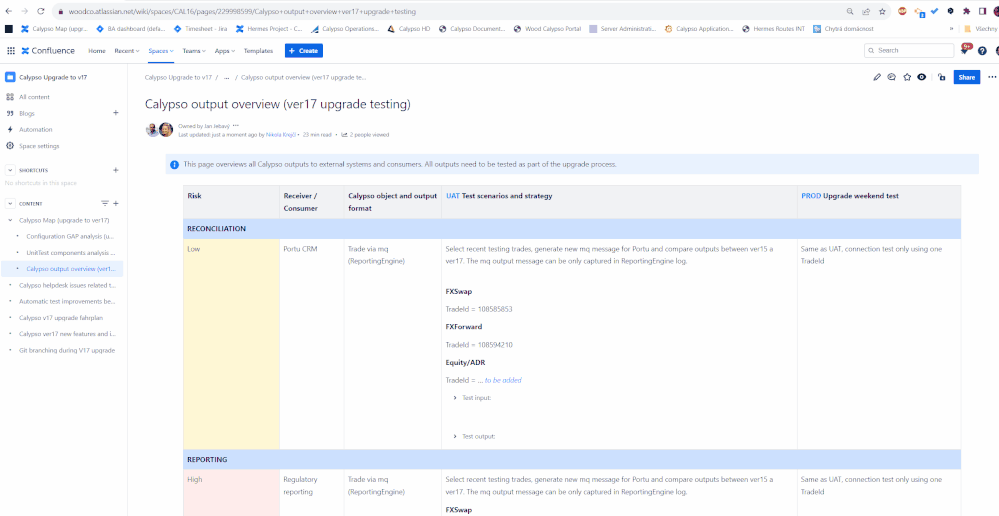Open the Spaces dropdown menu
999x516 pixels.
[x=161, y=50]
